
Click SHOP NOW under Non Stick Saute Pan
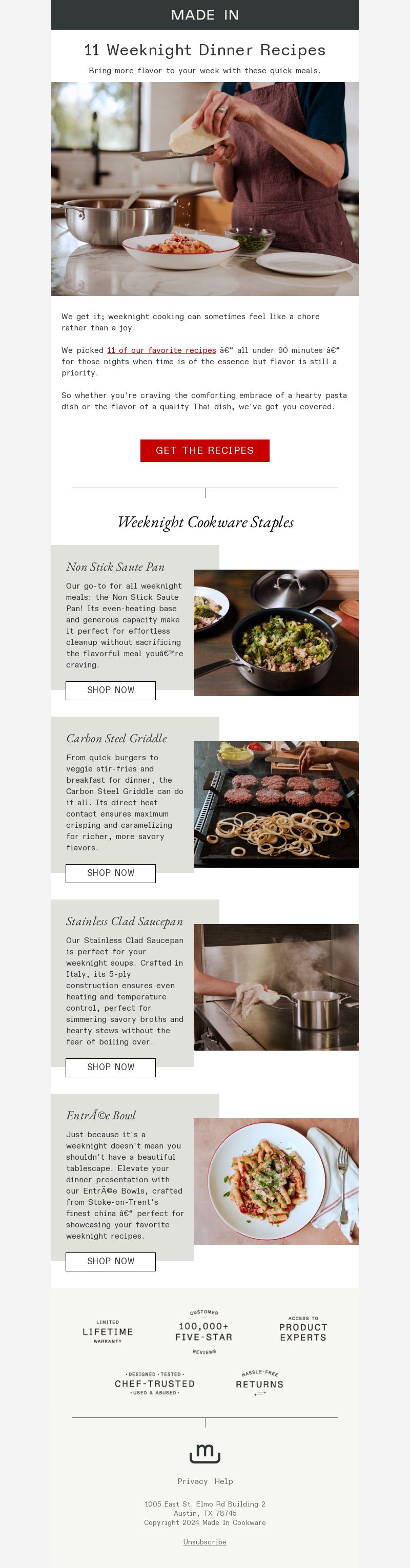[111, 691]
